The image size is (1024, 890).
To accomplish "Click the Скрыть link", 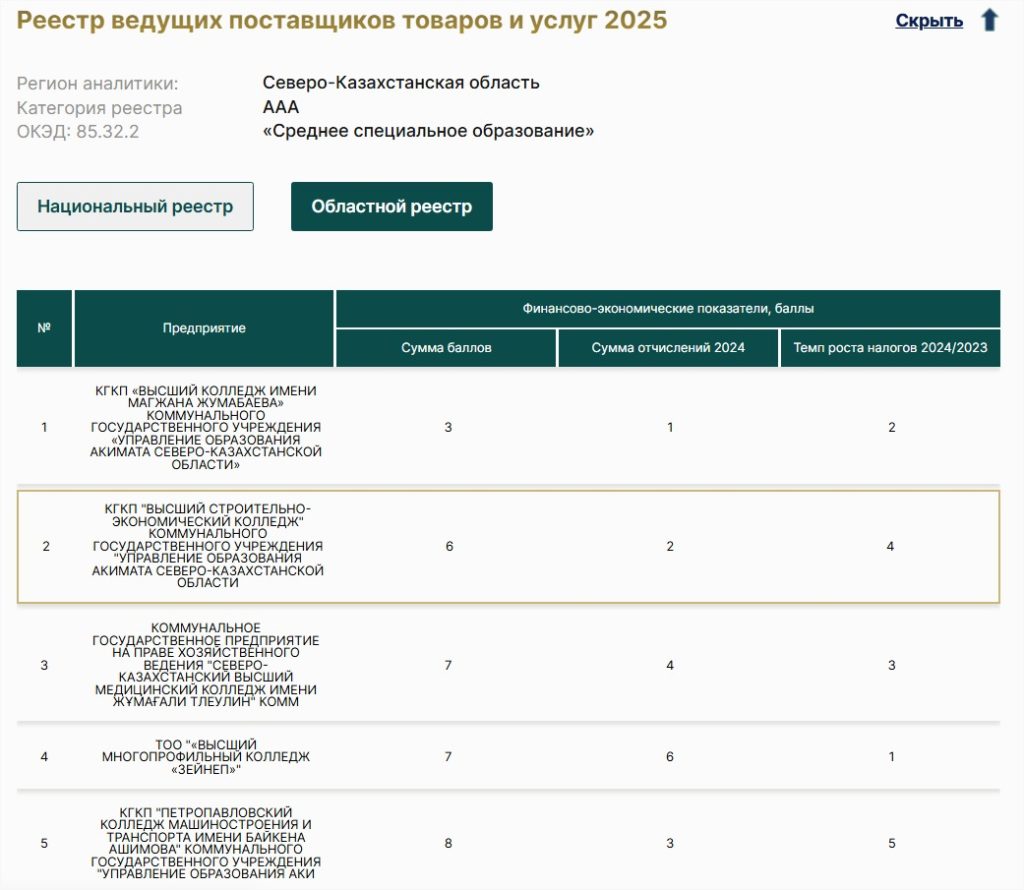I will tap(929, 21).
